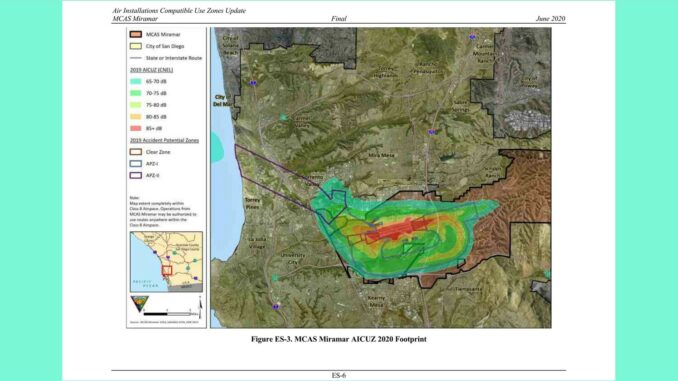Click the 75-80 dB light green swatch
This screenshot has width=678, height=381.
(x=136, y=105)
